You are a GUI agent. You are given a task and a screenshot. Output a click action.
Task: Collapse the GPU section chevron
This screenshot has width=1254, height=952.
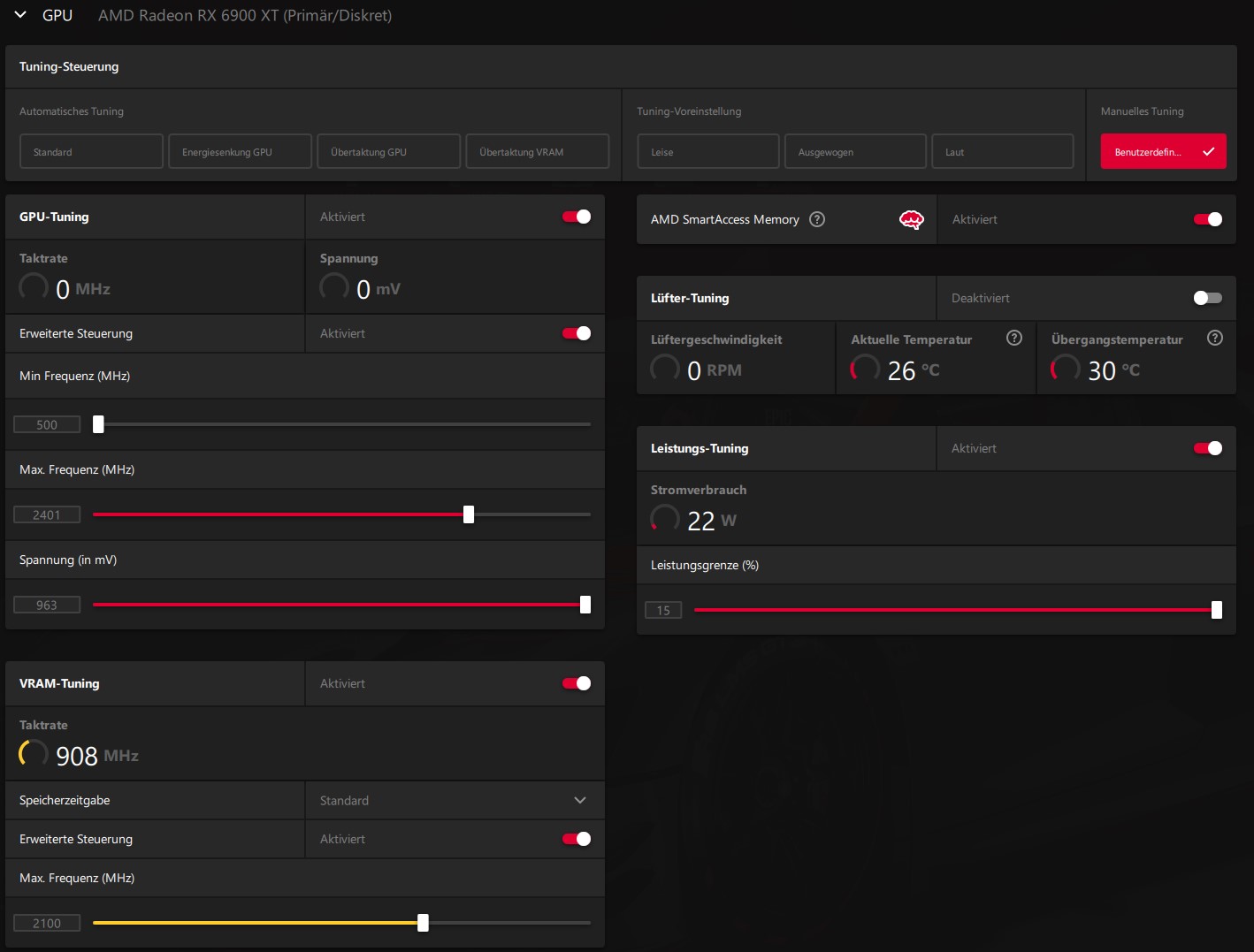coord(20,15)
